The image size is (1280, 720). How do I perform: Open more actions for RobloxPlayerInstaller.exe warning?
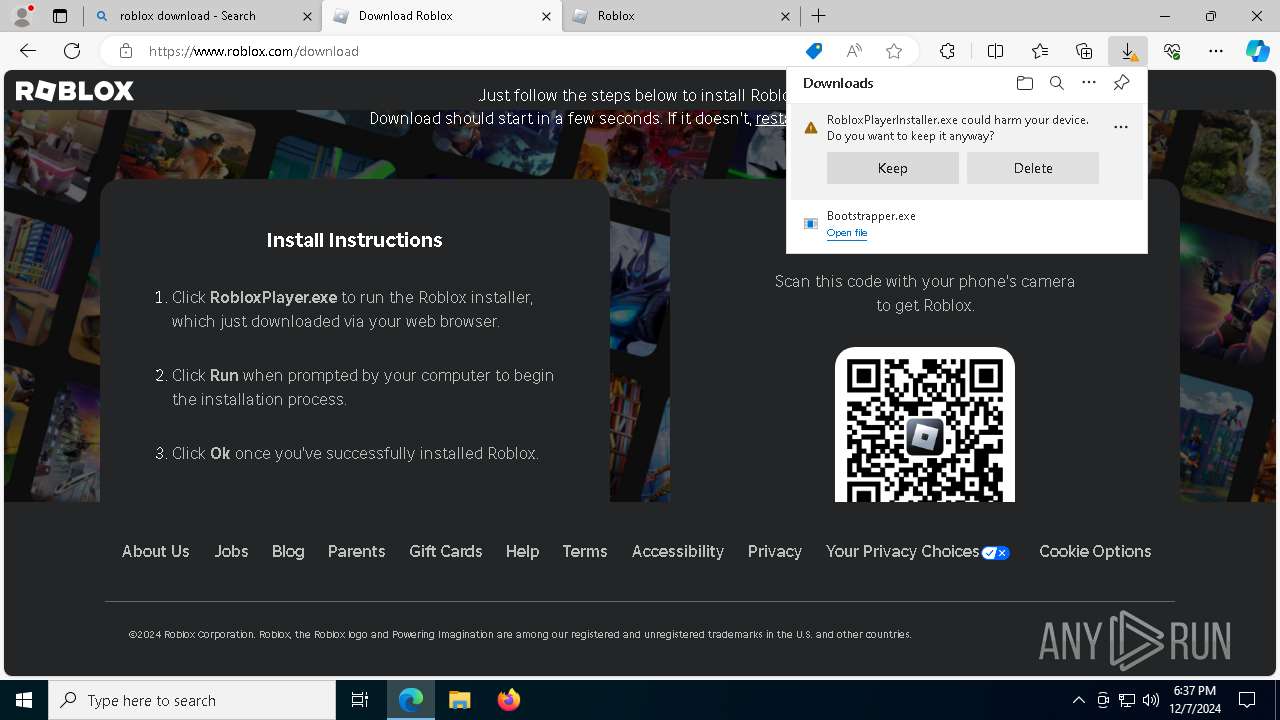1121,127
